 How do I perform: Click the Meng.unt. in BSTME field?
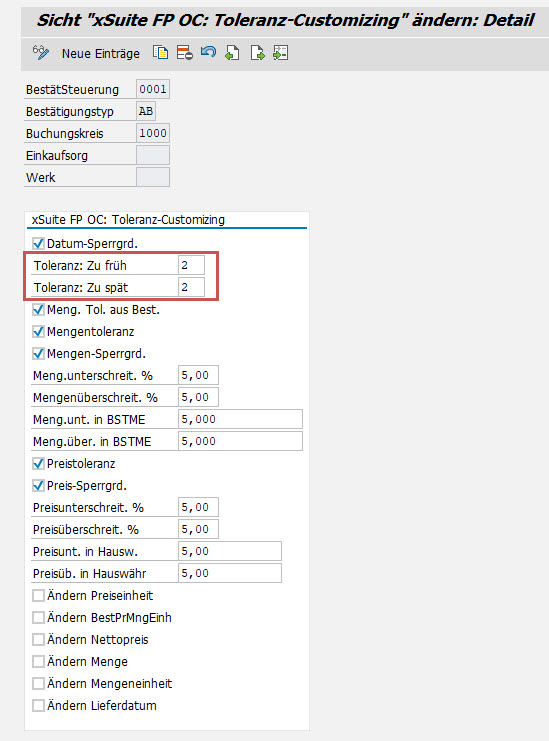(240, 419)
